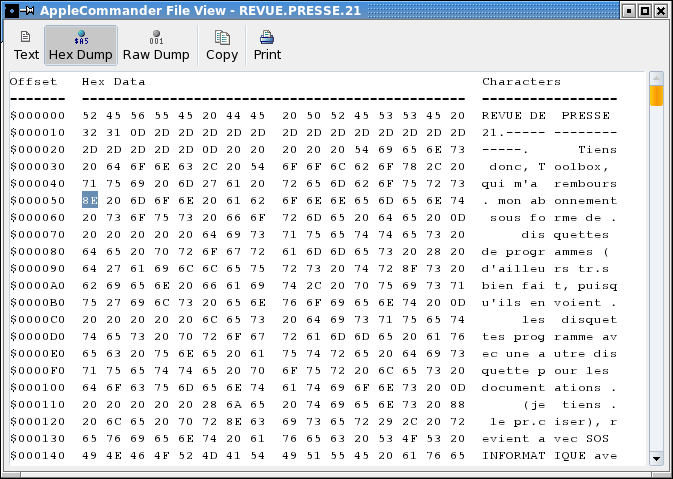Image resolution: width=673 pixels, height=479 pixels.
Task: Click the 'evient a' characters text
Action: [514, 439]
